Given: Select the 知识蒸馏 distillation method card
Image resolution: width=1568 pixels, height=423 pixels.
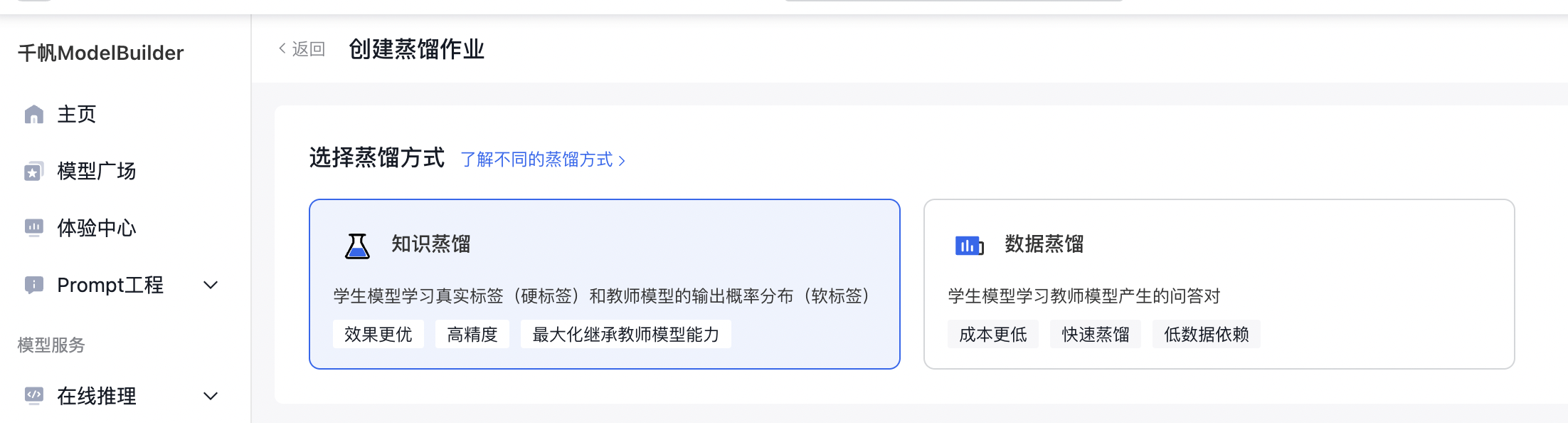Looking at the screenshot, I should pyautogui.click(x=605, y=284).
